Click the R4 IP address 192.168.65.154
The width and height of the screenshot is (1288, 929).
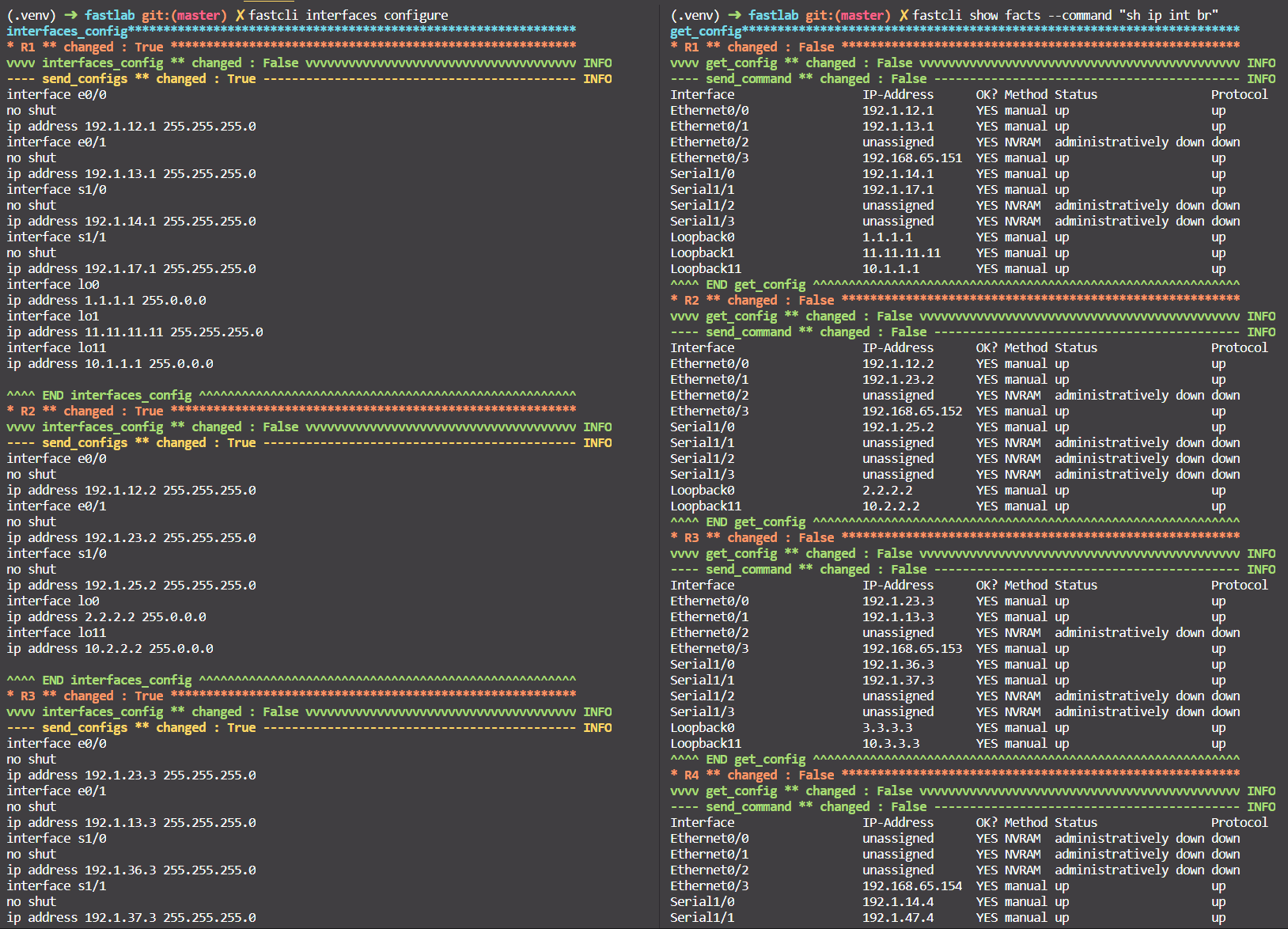912,885
